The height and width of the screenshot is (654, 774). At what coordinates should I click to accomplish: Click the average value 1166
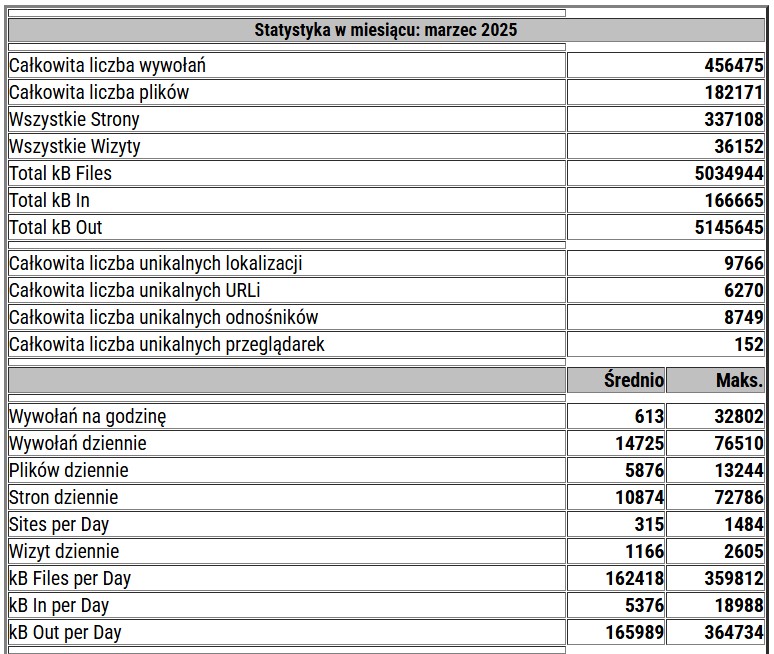[x=644, y=551]
